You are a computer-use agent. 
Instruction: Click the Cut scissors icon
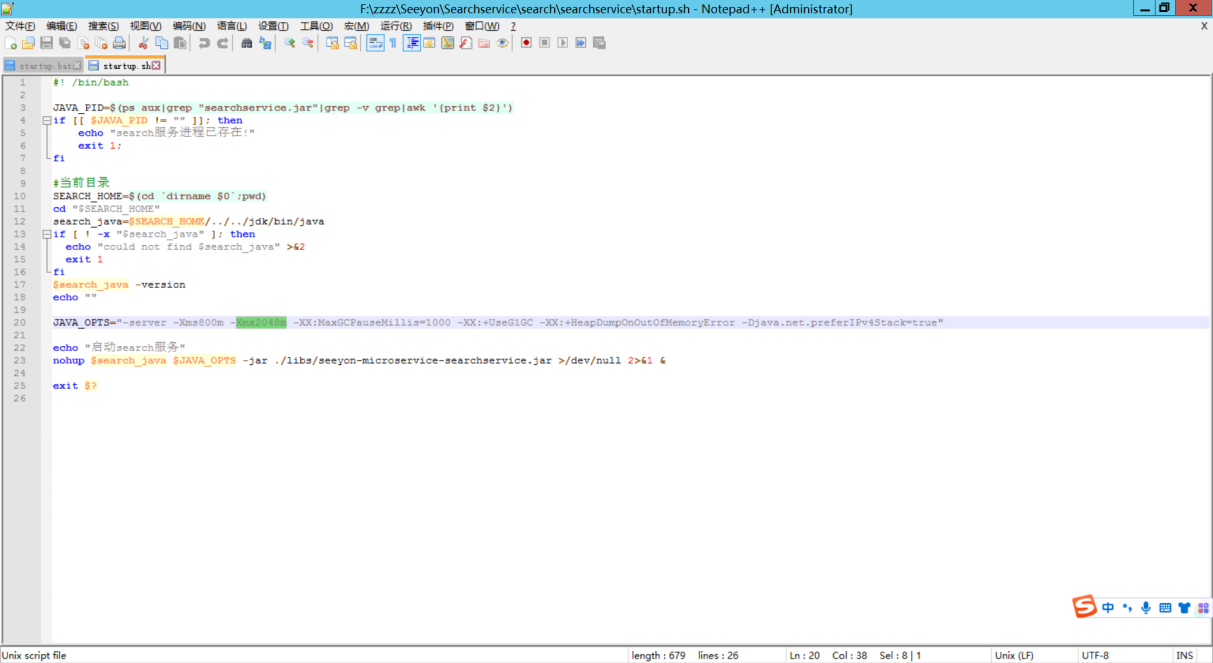coord(143,43)
